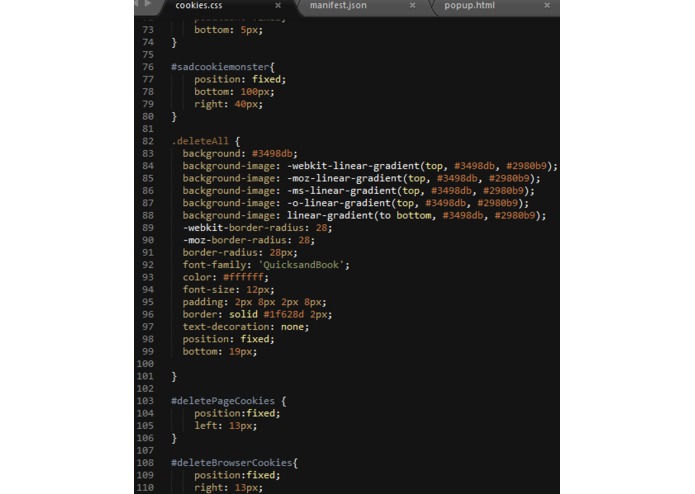Click the text-decoration: none line

pos(246,327)
